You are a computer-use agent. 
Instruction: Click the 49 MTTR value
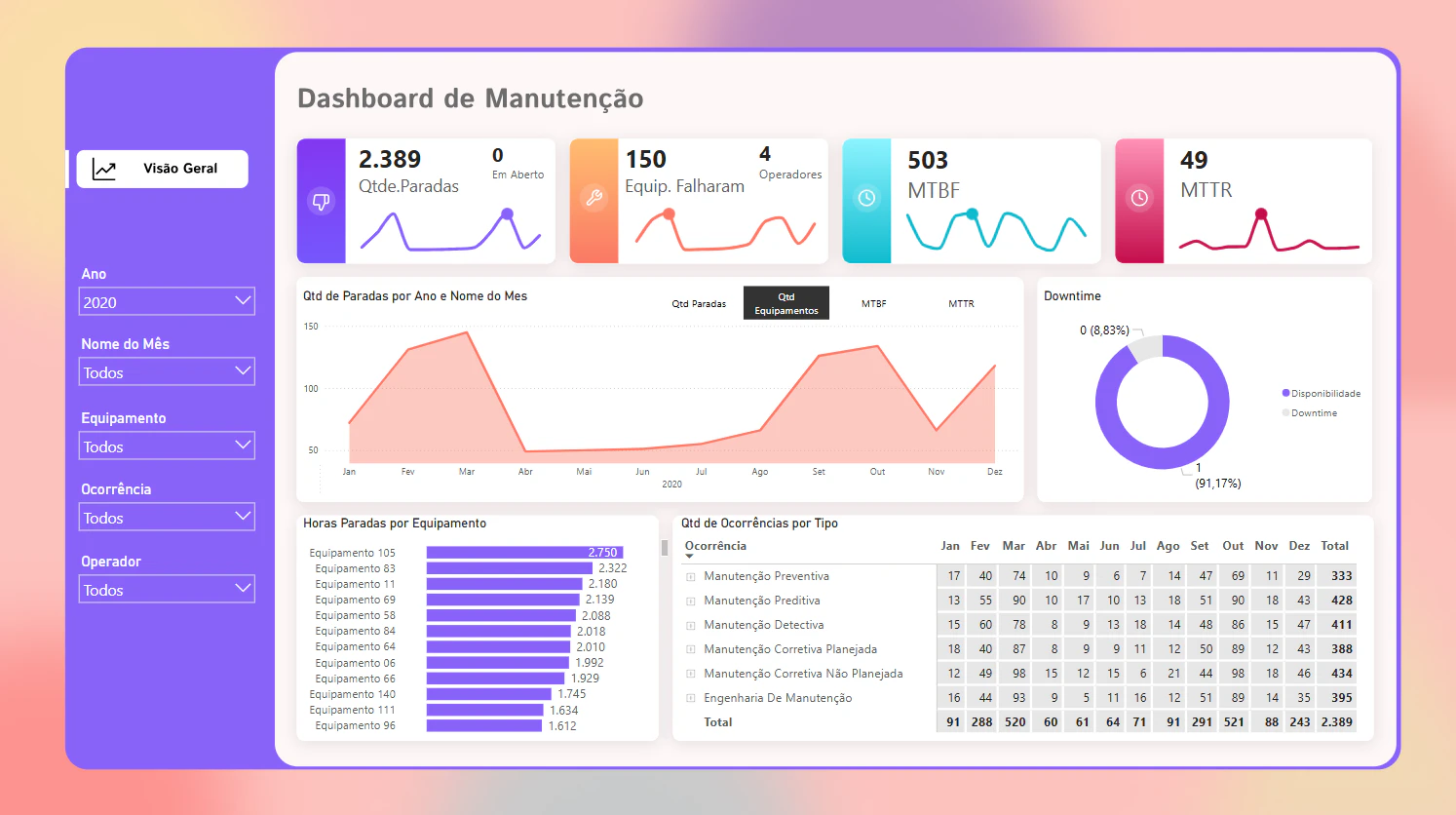point(1194,160)
